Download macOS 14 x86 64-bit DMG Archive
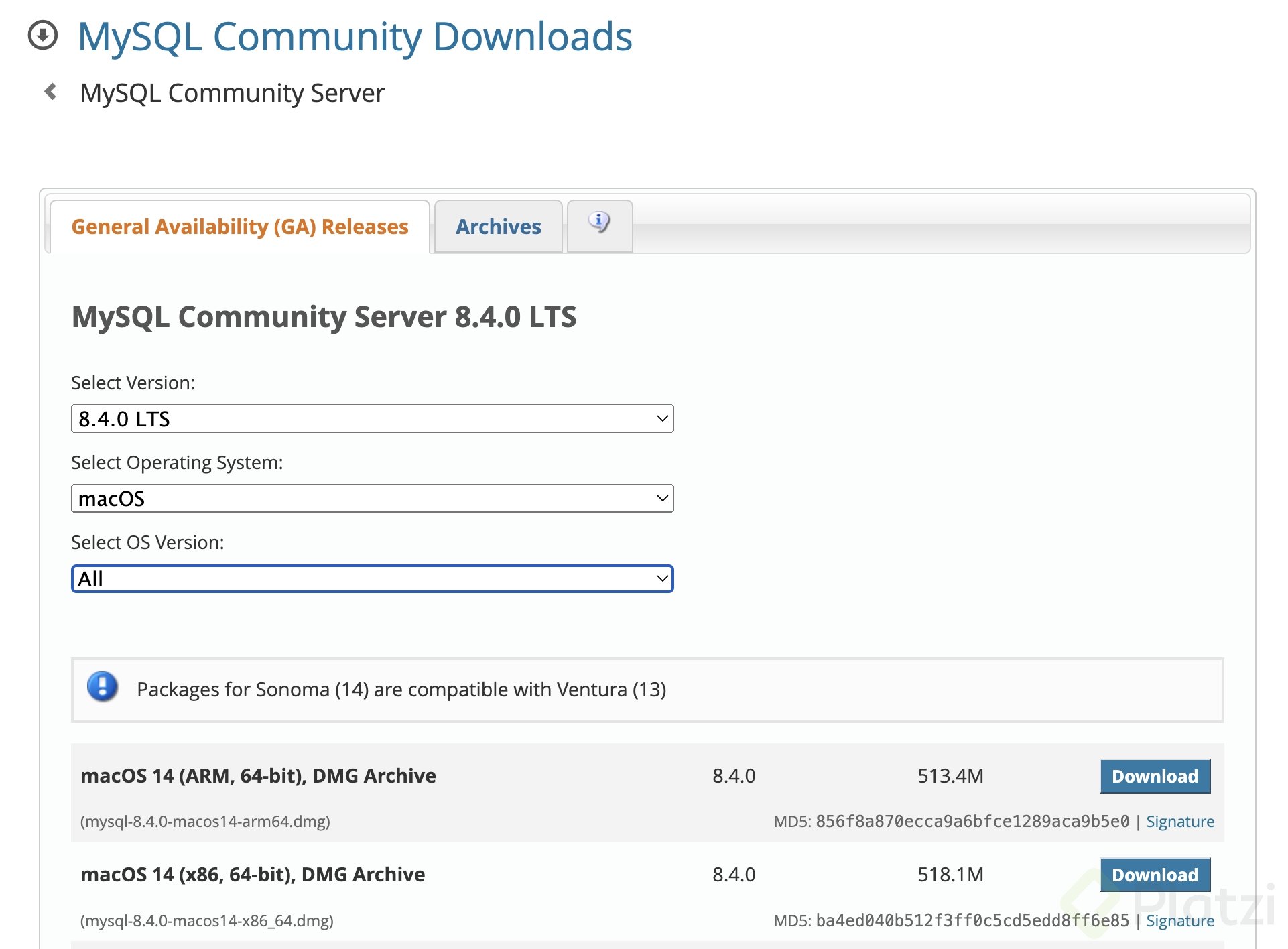The width and height of the screenshot is (1288, 949). click(1155, 875)
